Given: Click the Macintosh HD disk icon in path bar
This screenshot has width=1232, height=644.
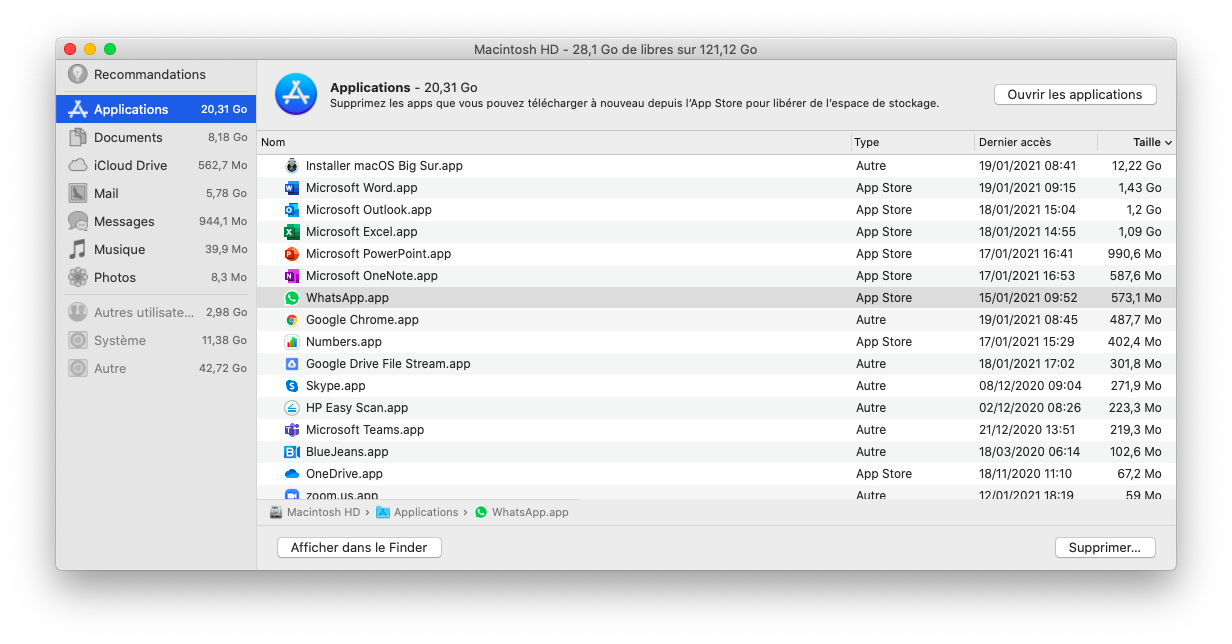Looking at the screenshot, I should 276,512.
